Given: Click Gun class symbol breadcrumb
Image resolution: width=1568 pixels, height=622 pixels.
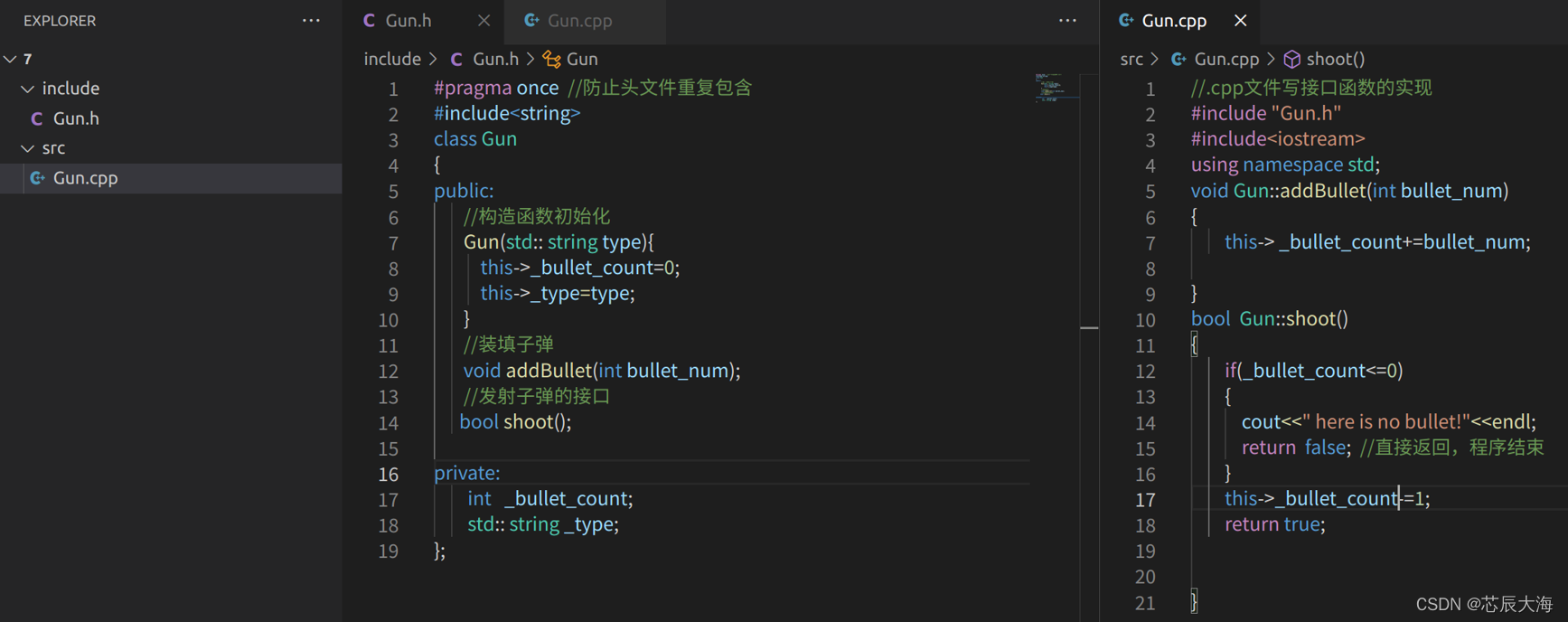Looking at the screenshot, I should pos(582,59).
